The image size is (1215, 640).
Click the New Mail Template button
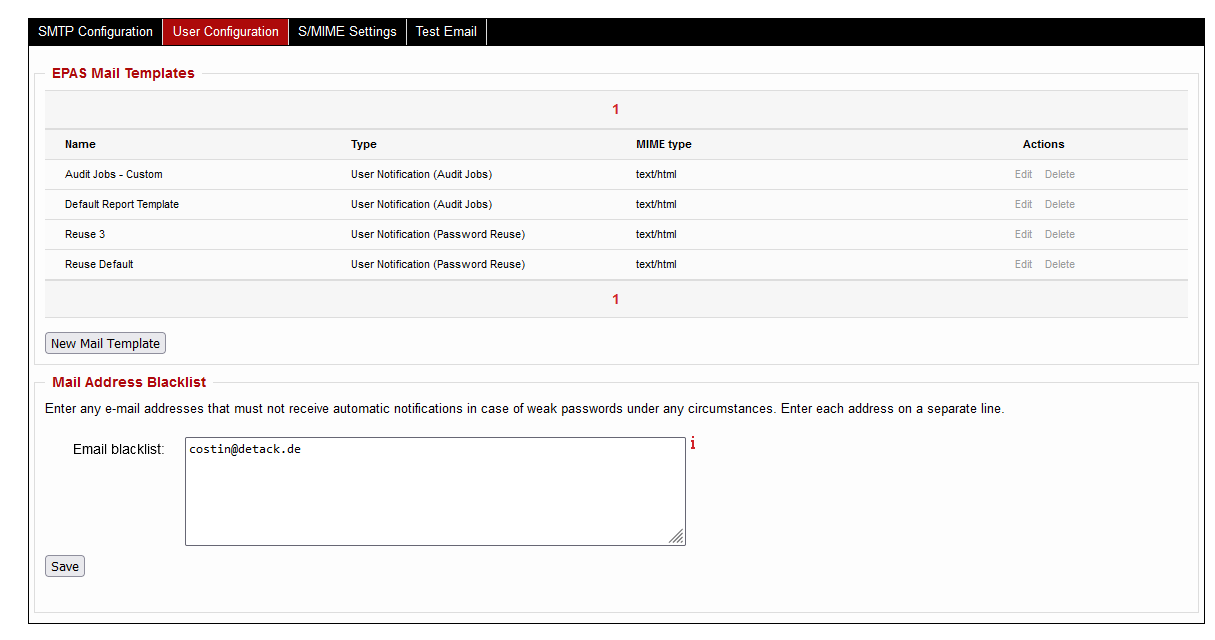click(x=104, y=343)
